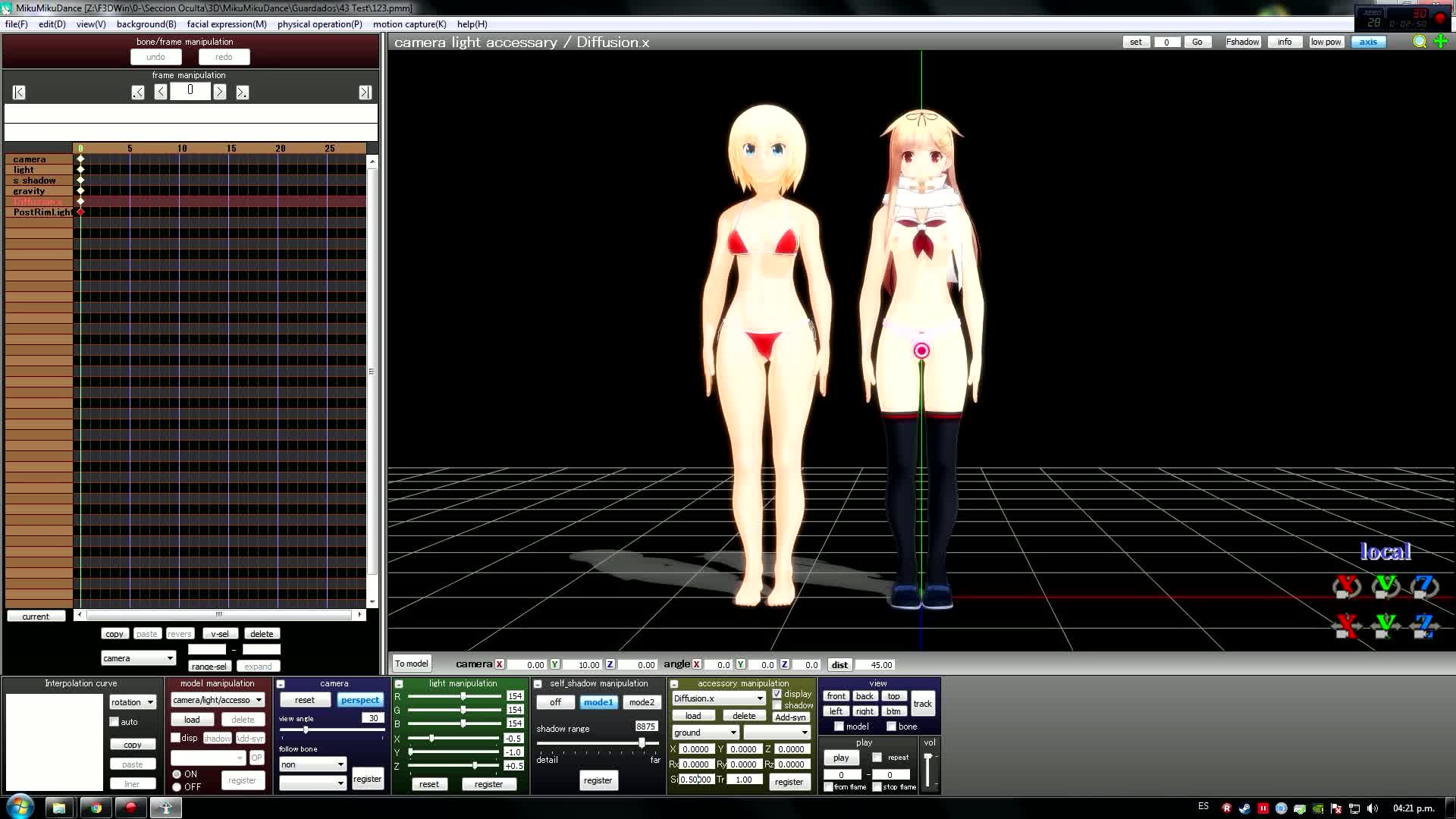Click the camera reset button

click(305, 700)
